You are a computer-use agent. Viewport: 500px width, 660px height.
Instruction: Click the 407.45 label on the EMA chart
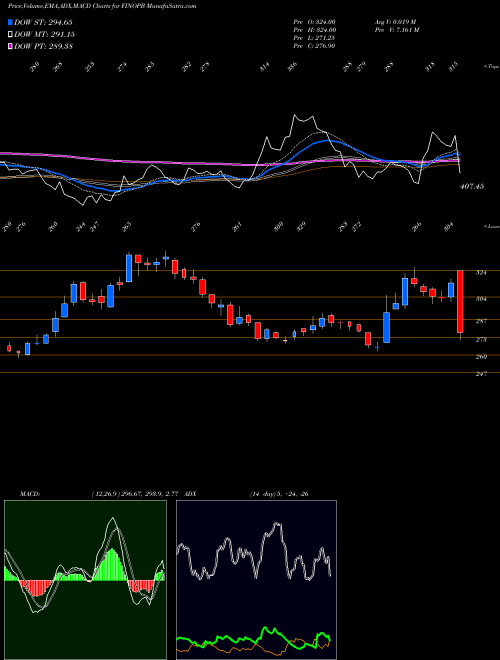click(472, 186)
